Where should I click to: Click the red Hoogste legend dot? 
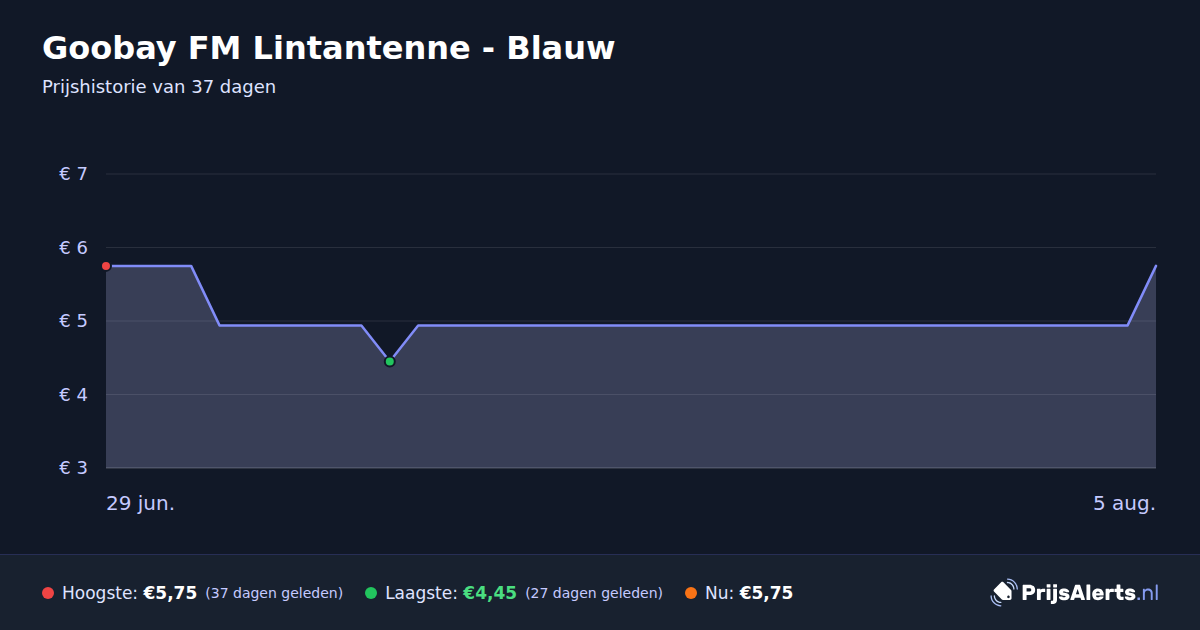click(48, 593)
